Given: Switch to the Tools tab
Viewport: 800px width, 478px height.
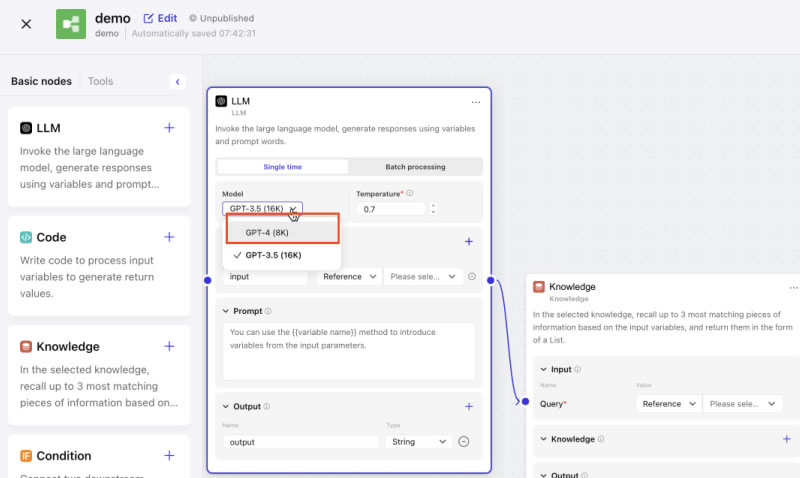Looking at the screenshot, I should click(x=100, y=81).
